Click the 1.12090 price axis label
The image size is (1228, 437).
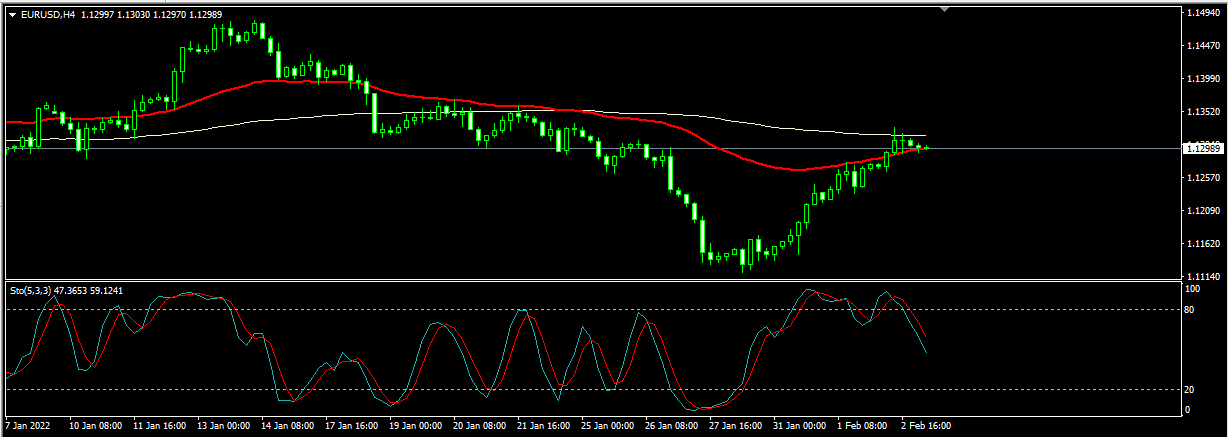tap(1202, 211)
